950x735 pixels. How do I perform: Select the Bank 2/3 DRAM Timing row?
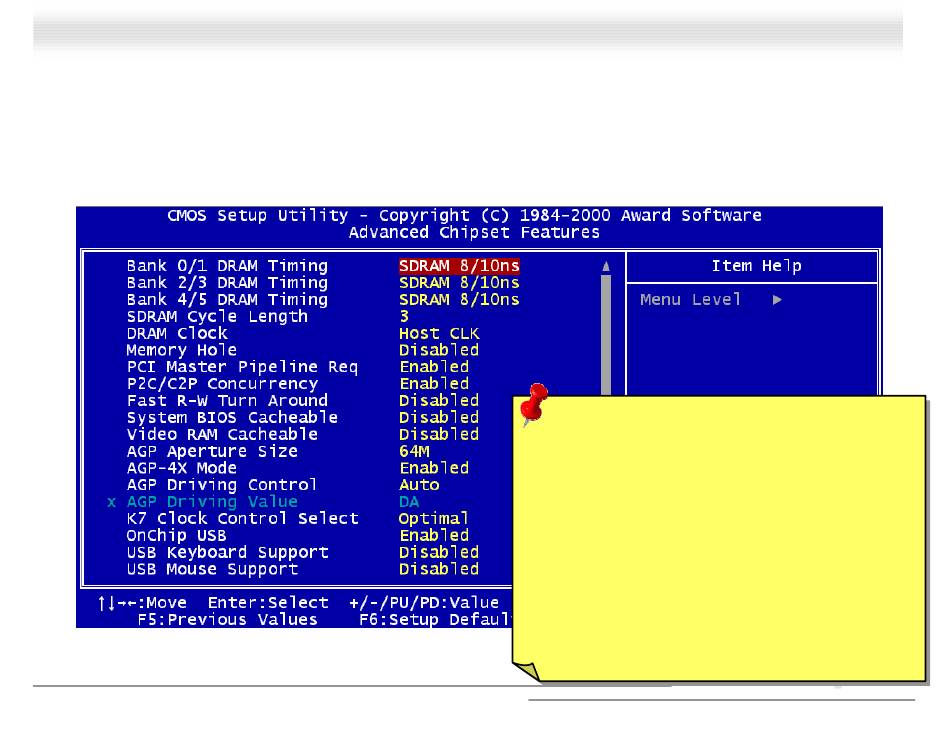coord(227,283)
